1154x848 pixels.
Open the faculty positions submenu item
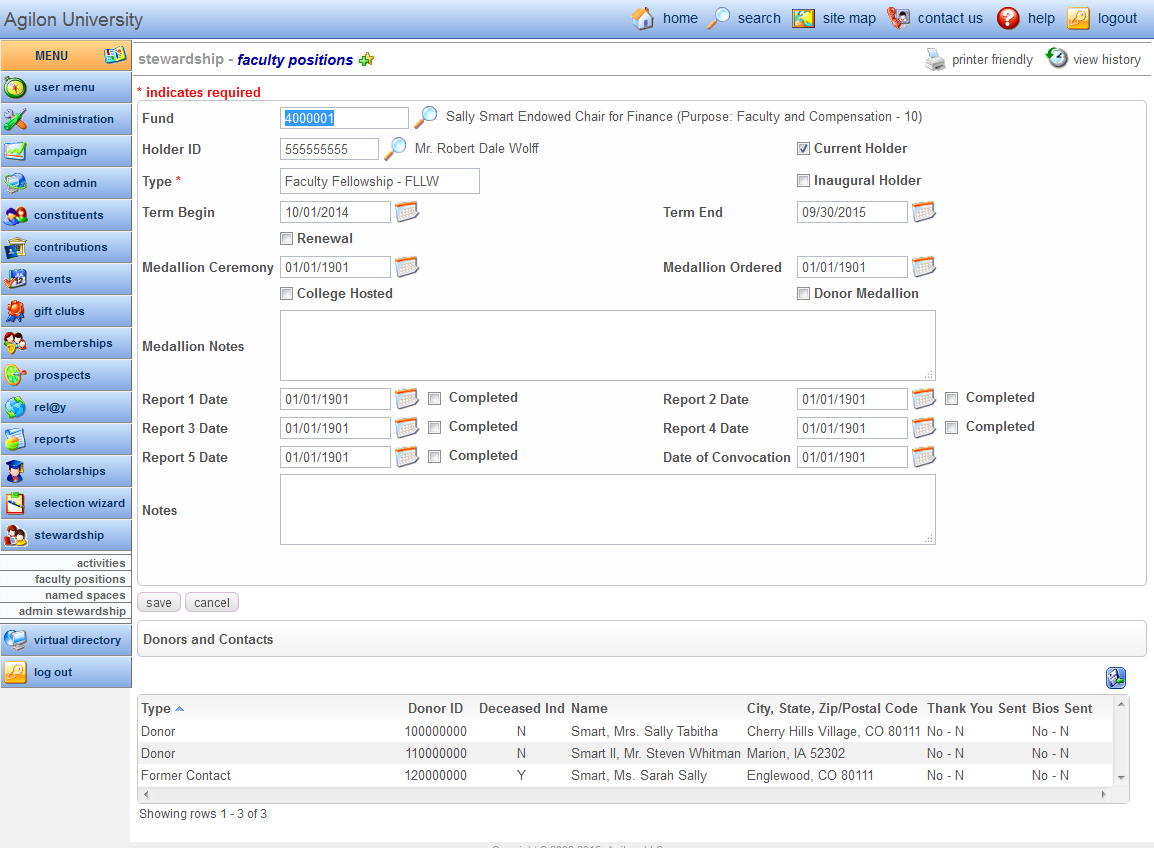click(80, 579)
